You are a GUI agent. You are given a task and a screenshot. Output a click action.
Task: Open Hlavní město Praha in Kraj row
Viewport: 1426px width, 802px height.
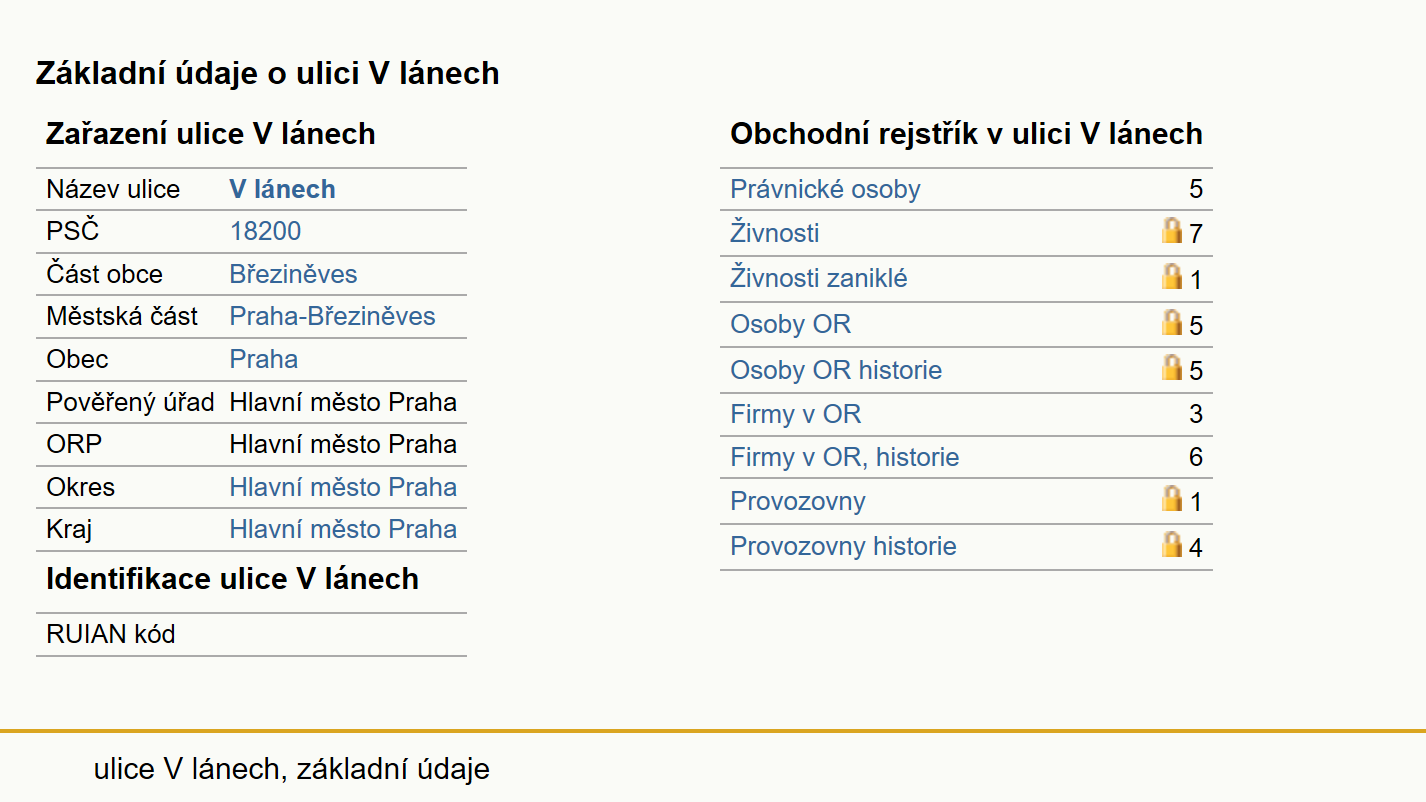coord(343,529)
